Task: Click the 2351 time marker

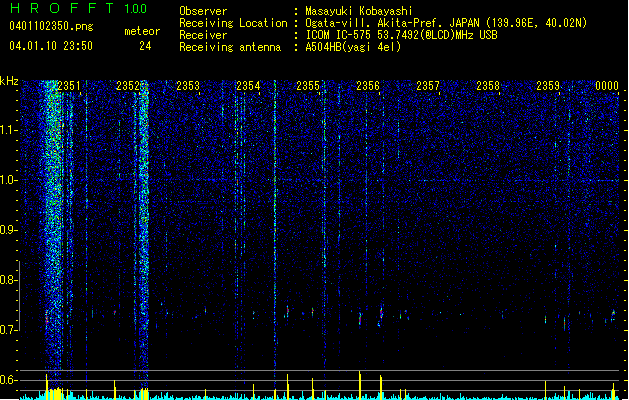Action: (69, 86)
